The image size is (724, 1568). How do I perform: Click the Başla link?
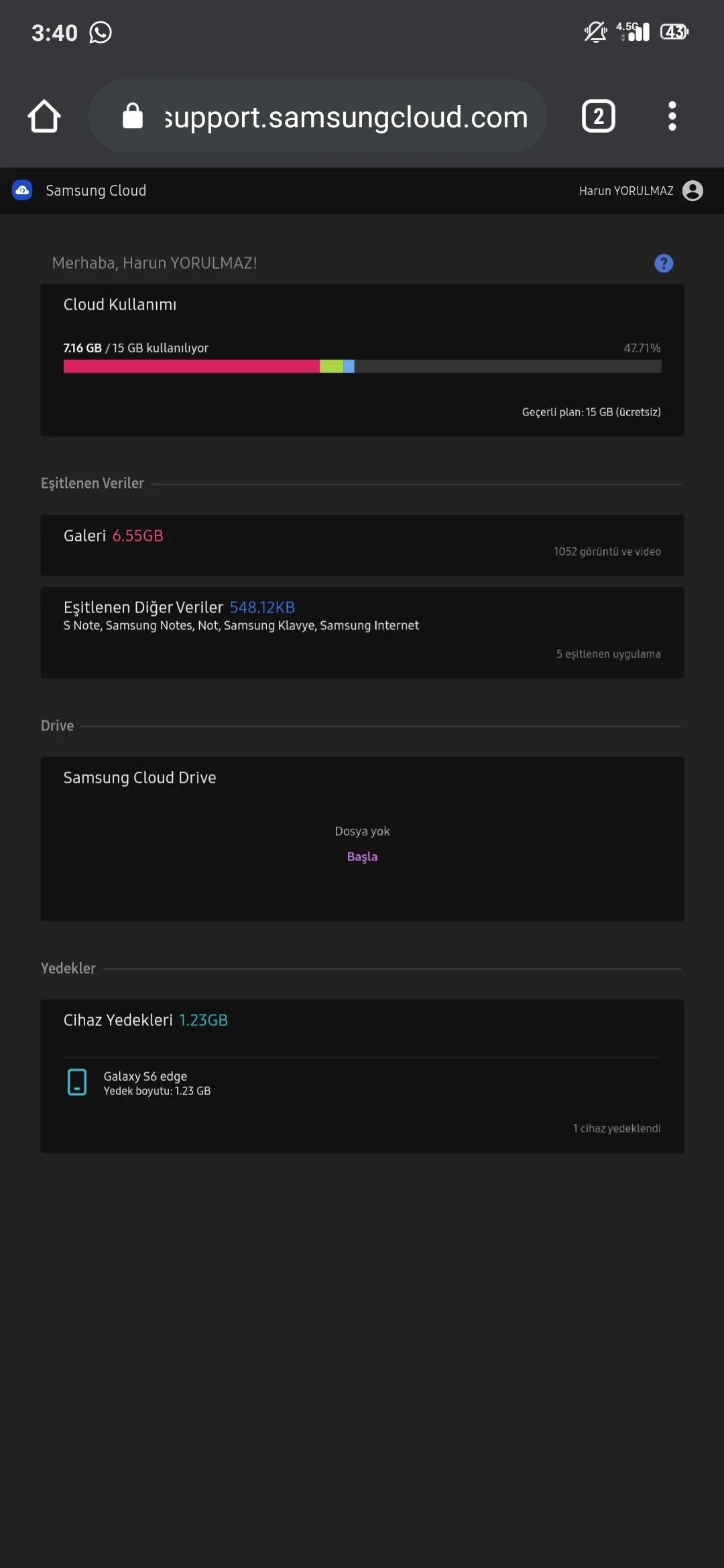362,856
